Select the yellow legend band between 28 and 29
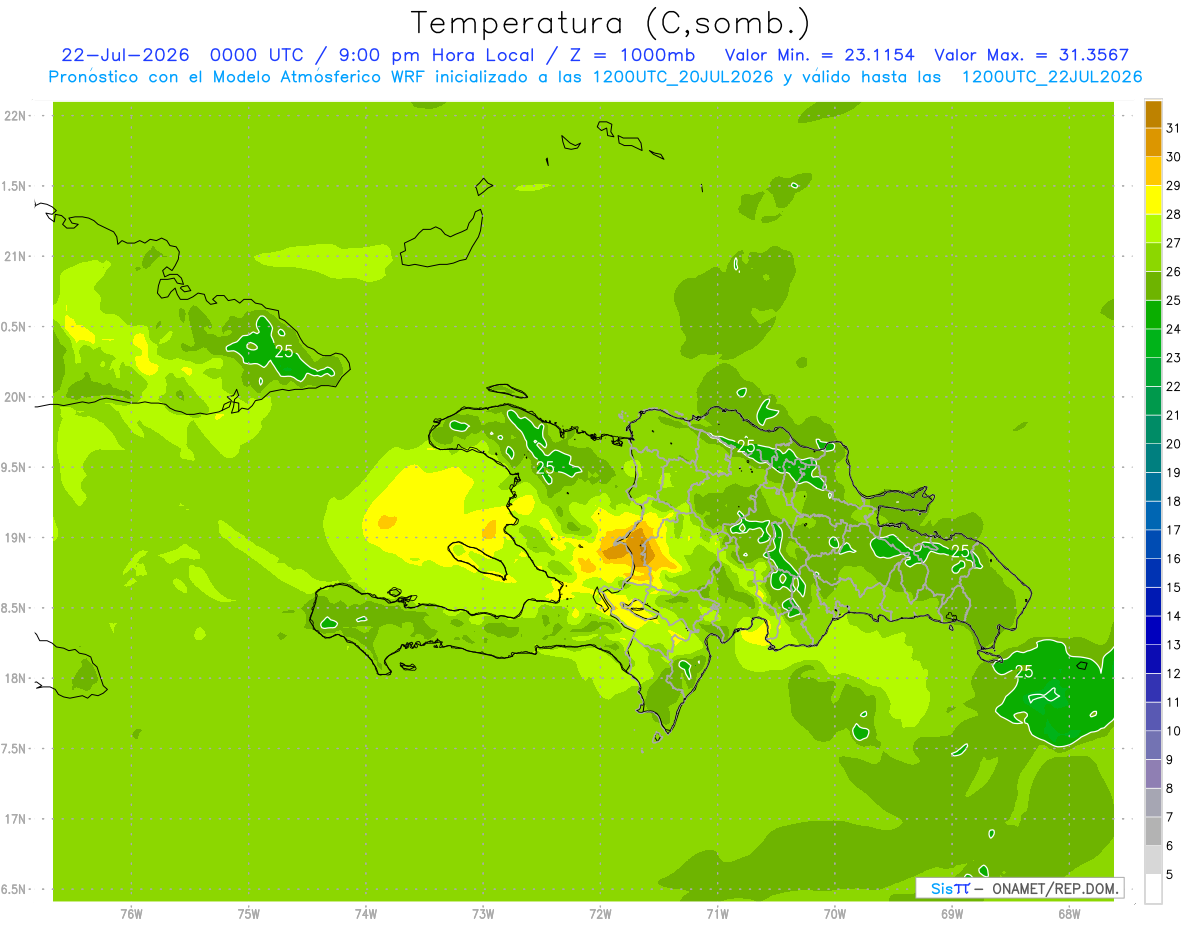Screen dimensions: 1200x927 coord(1153,200)
